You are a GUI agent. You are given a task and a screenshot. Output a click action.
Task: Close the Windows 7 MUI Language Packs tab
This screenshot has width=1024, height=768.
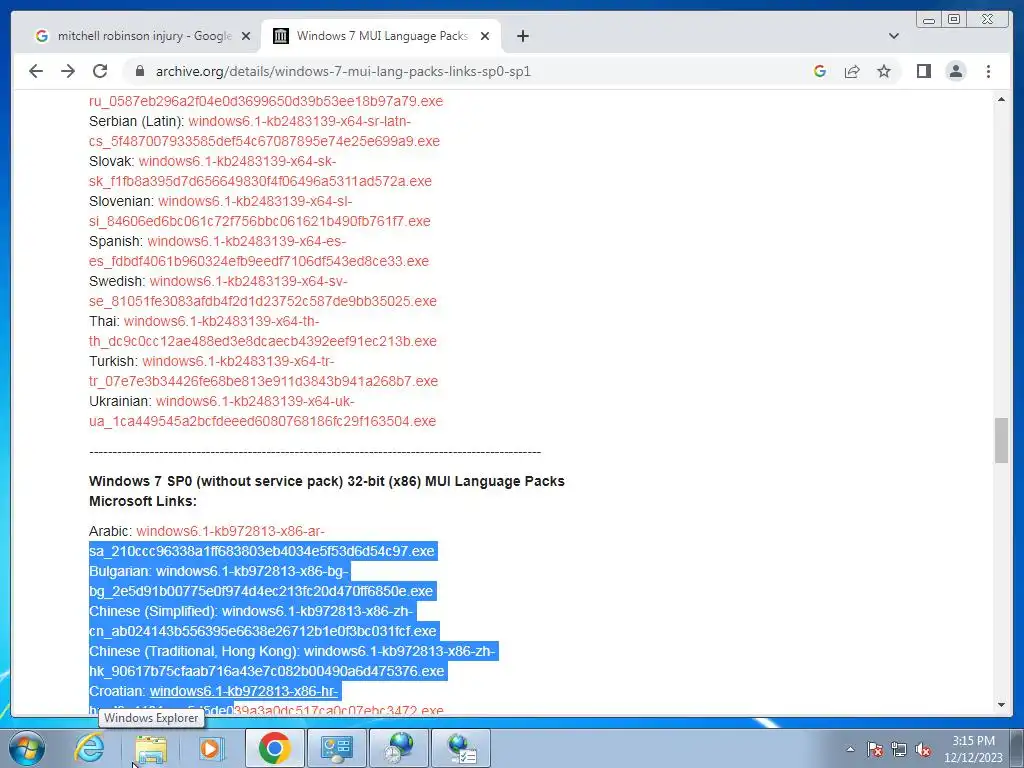[485, 36]
